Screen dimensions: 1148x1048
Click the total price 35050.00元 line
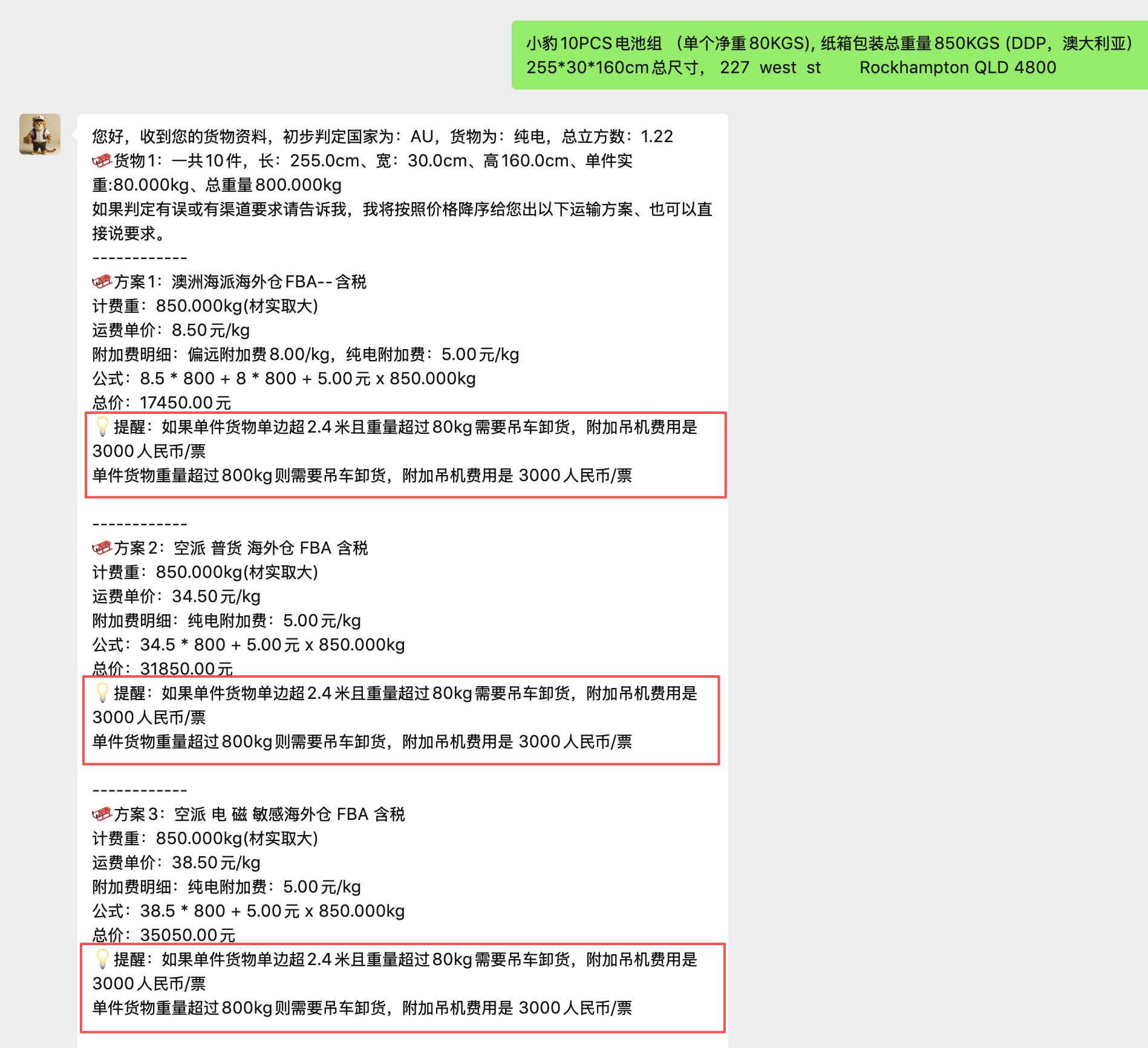163,935
